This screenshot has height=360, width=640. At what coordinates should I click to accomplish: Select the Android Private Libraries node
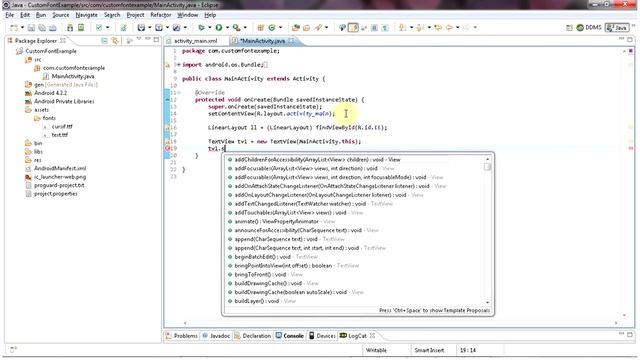coord(64,101)
